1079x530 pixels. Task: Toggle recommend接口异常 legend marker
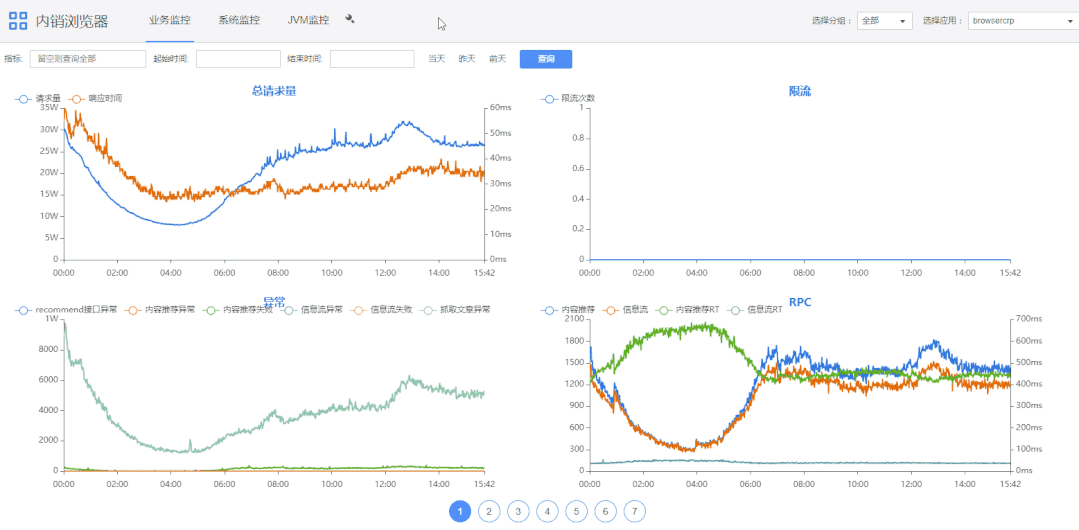[24, 310]
